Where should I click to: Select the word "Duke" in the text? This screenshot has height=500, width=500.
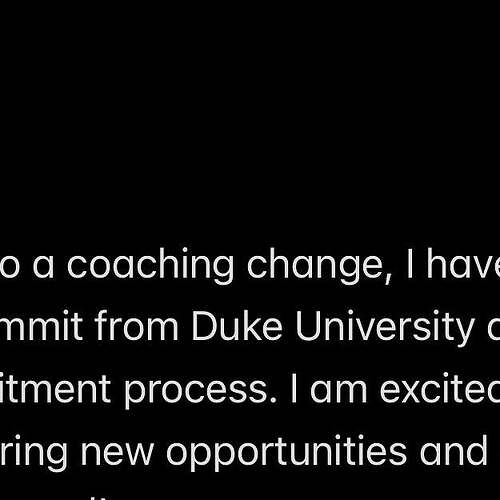(237, 326)
